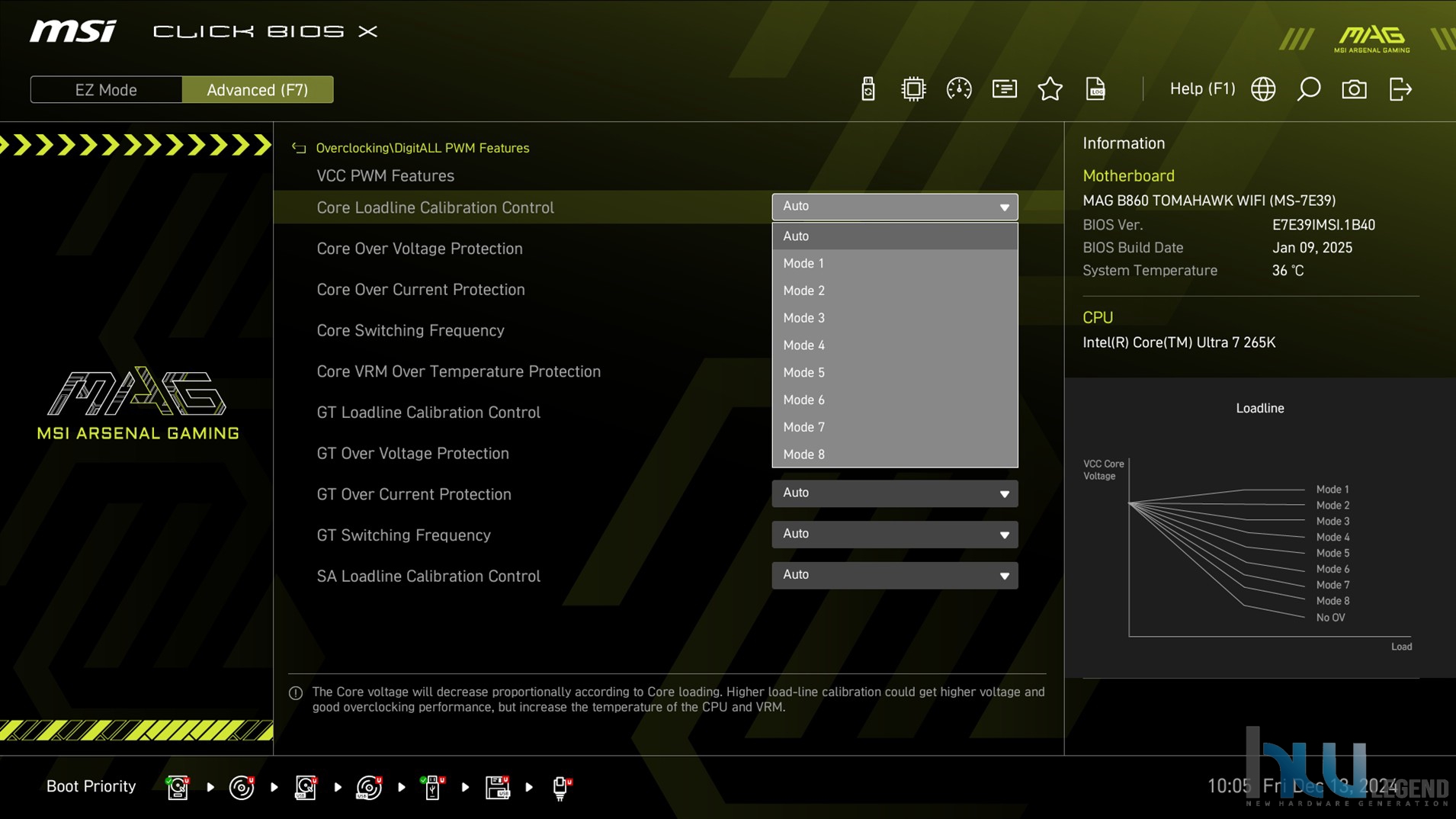Screen dimensions: 1456x819
Task: Select GT Switching Frequency label
Action: [x=403, y=535]
